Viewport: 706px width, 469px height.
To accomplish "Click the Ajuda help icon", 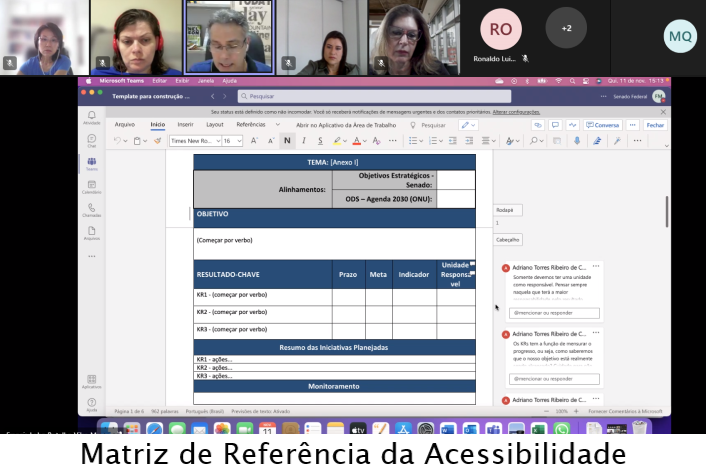I will coord(91,403).
